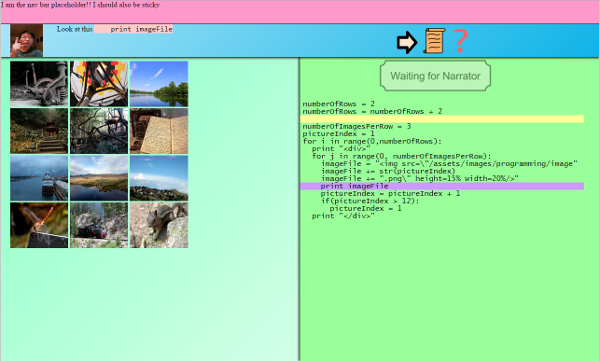Click the highlighted print imageFile code line
The width and height of the screenshot is (600, 361).
pos(442,186)
